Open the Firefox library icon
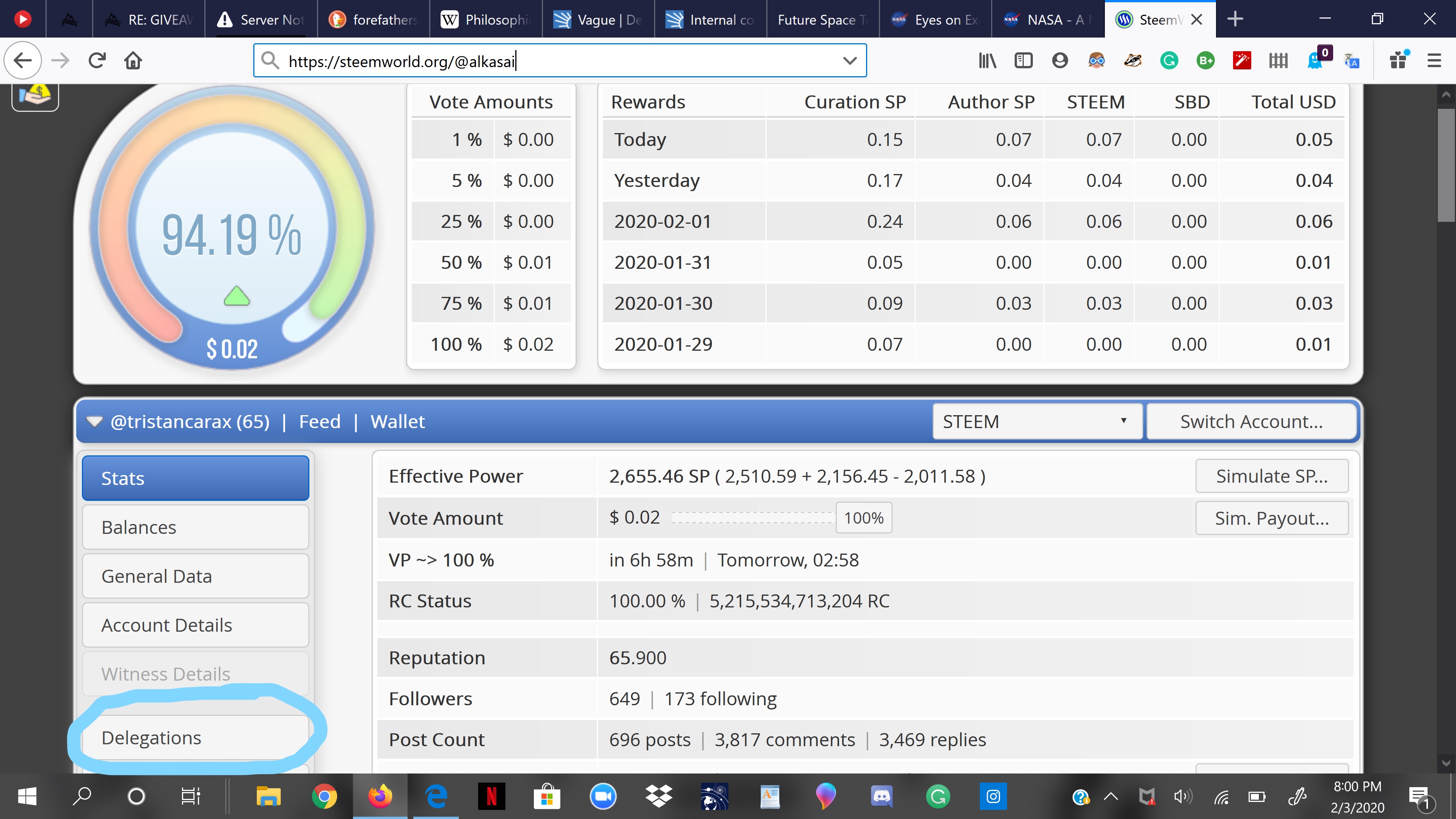The image size is (1456, 819). coord(987,61)
